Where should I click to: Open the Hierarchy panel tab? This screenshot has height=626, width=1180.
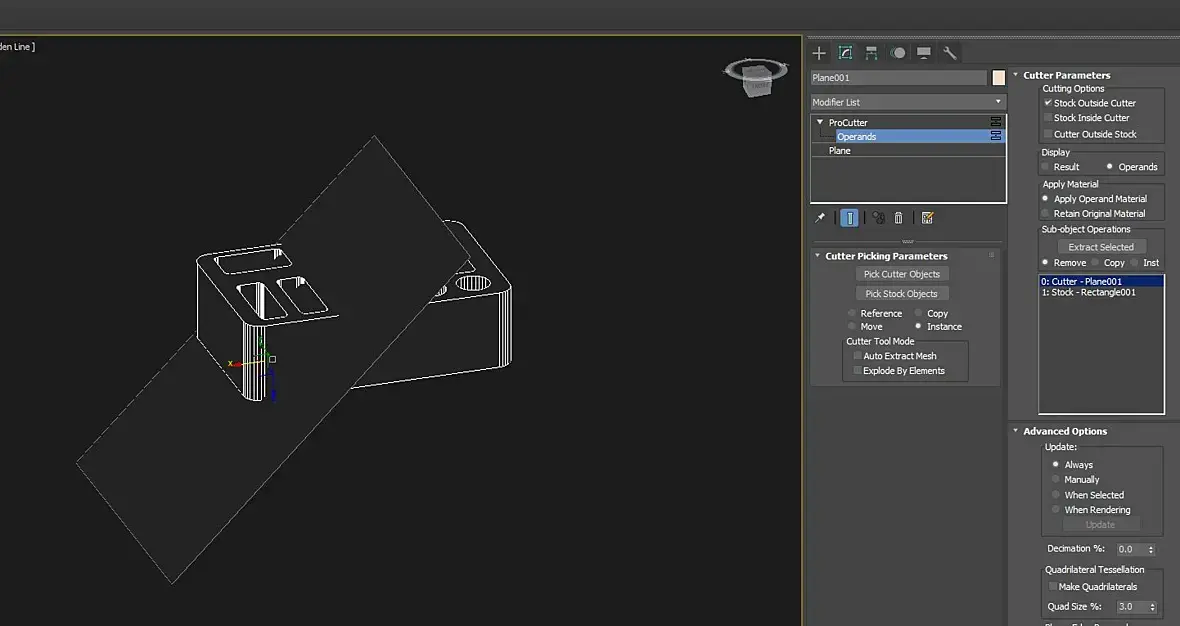(x=871, y=53)
